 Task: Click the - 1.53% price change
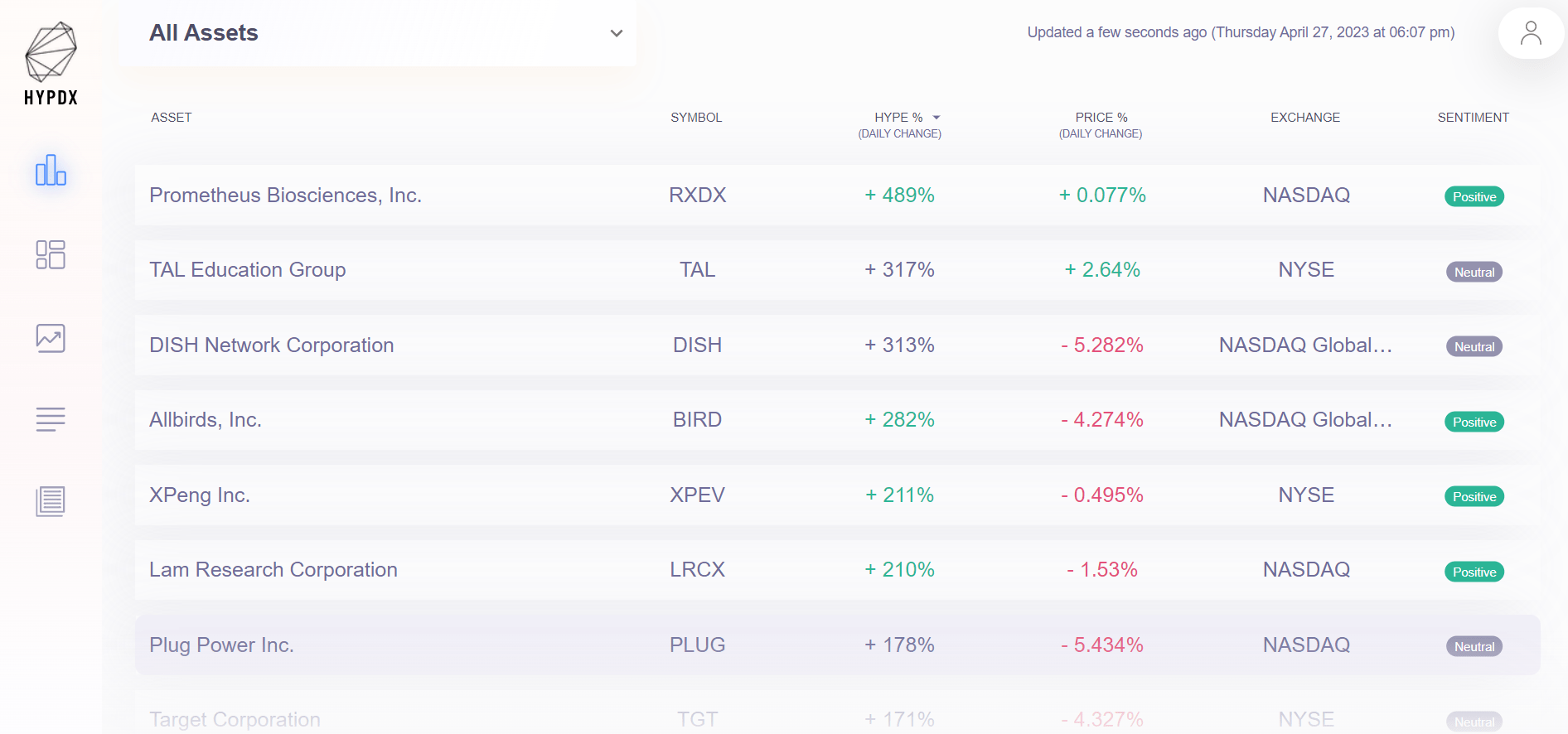pyautogui.click(x=1102, y=570)
